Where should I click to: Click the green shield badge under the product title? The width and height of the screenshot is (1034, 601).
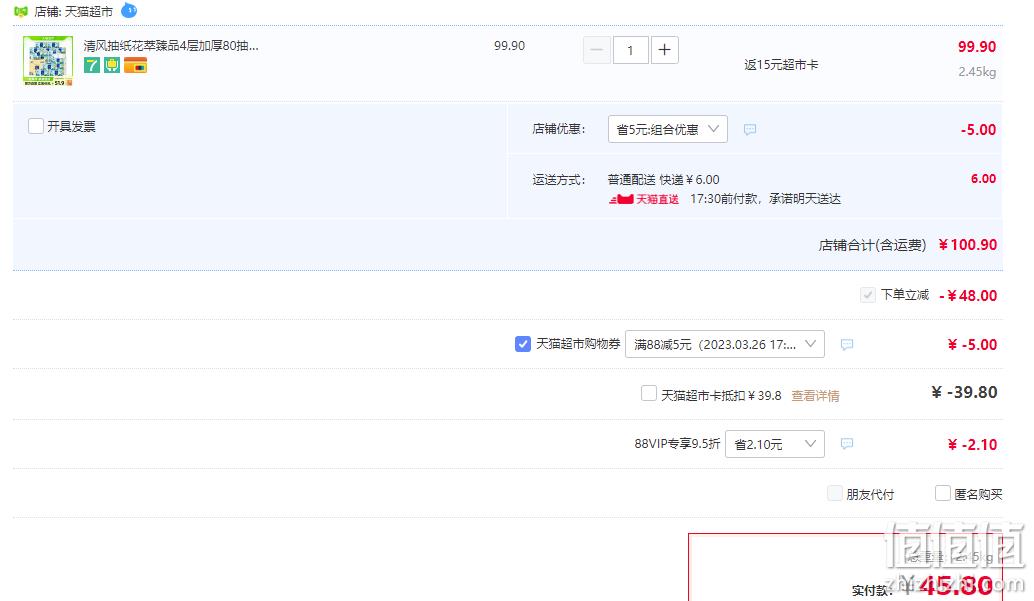pos(112,65)
